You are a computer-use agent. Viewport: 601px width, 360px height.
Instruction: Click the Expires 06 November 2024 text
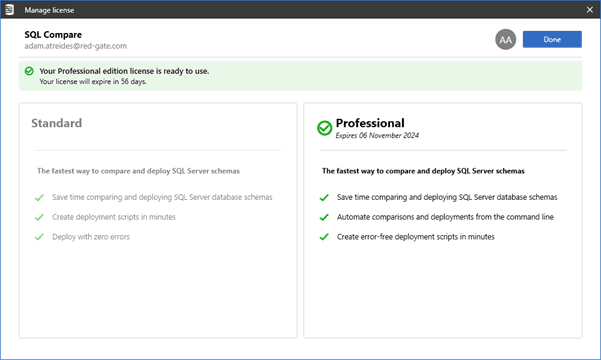point(377,135)
